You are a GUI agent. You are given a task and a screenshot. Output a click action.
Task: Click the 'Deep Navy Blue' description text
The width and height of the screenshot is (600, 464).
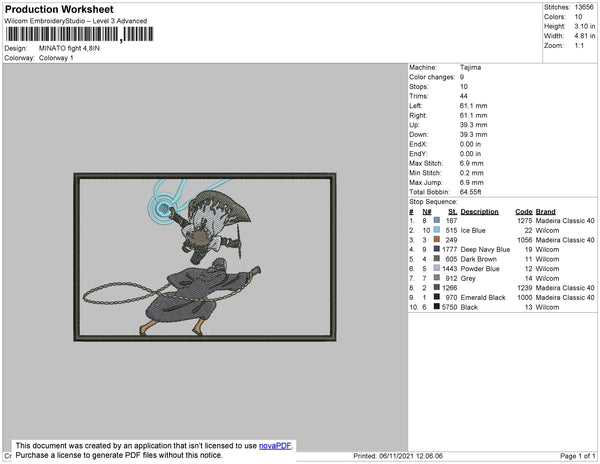pyautogui.click(x=485, y=249)
